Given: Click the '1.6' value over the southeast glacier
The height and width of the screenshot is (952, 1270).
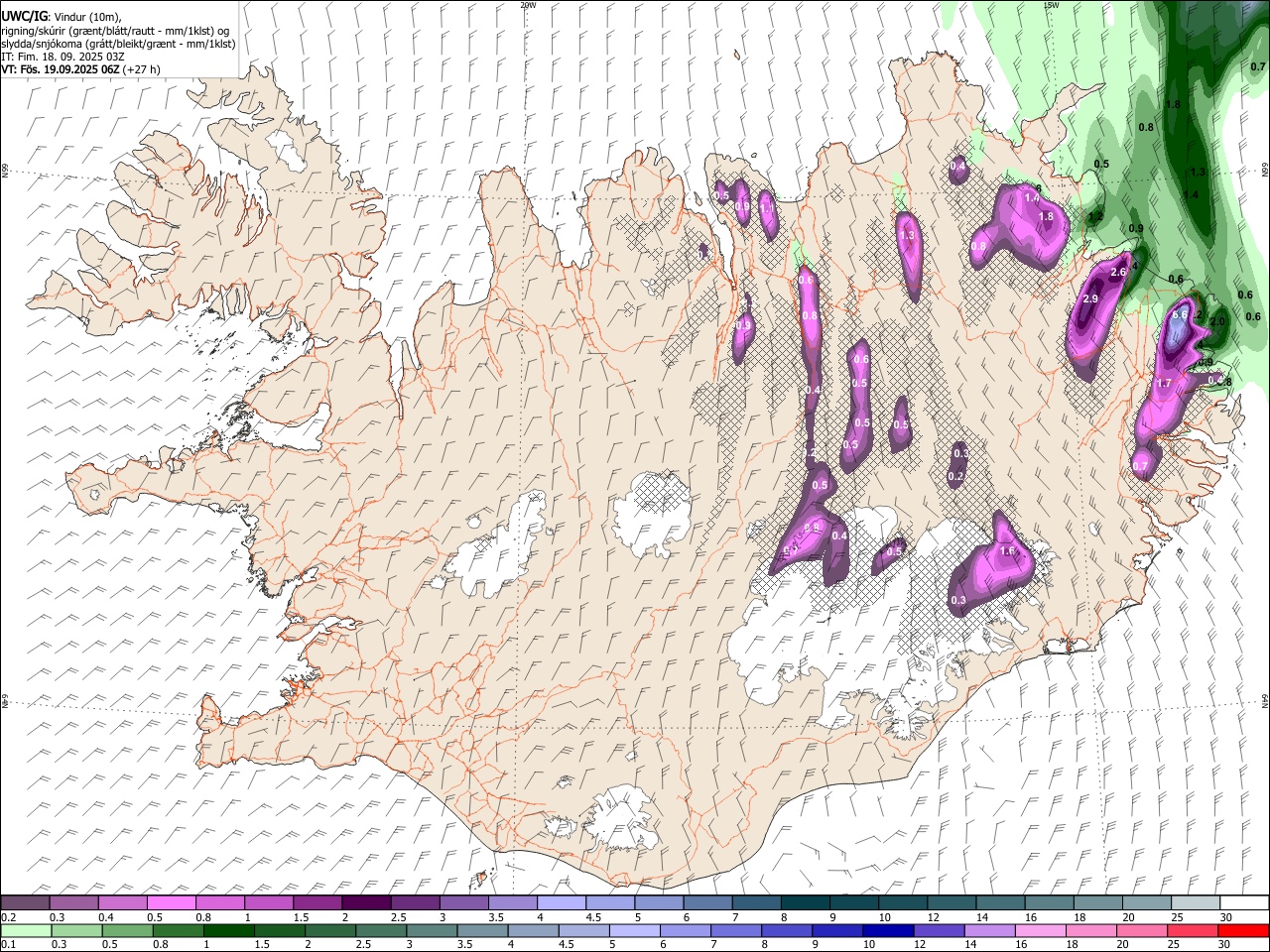Looking at the screenshot, I should [x=1008, y=551].
